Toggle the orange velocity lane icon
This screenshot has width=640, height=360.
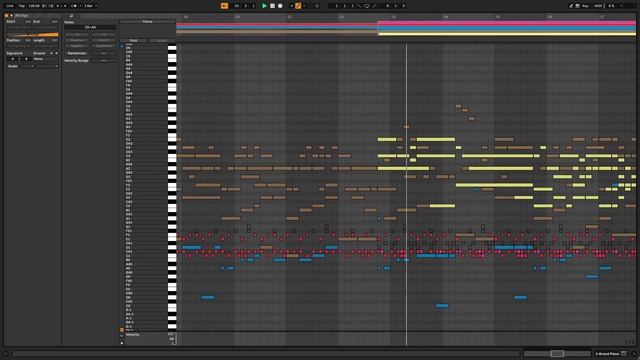click(x=122, y=330)
